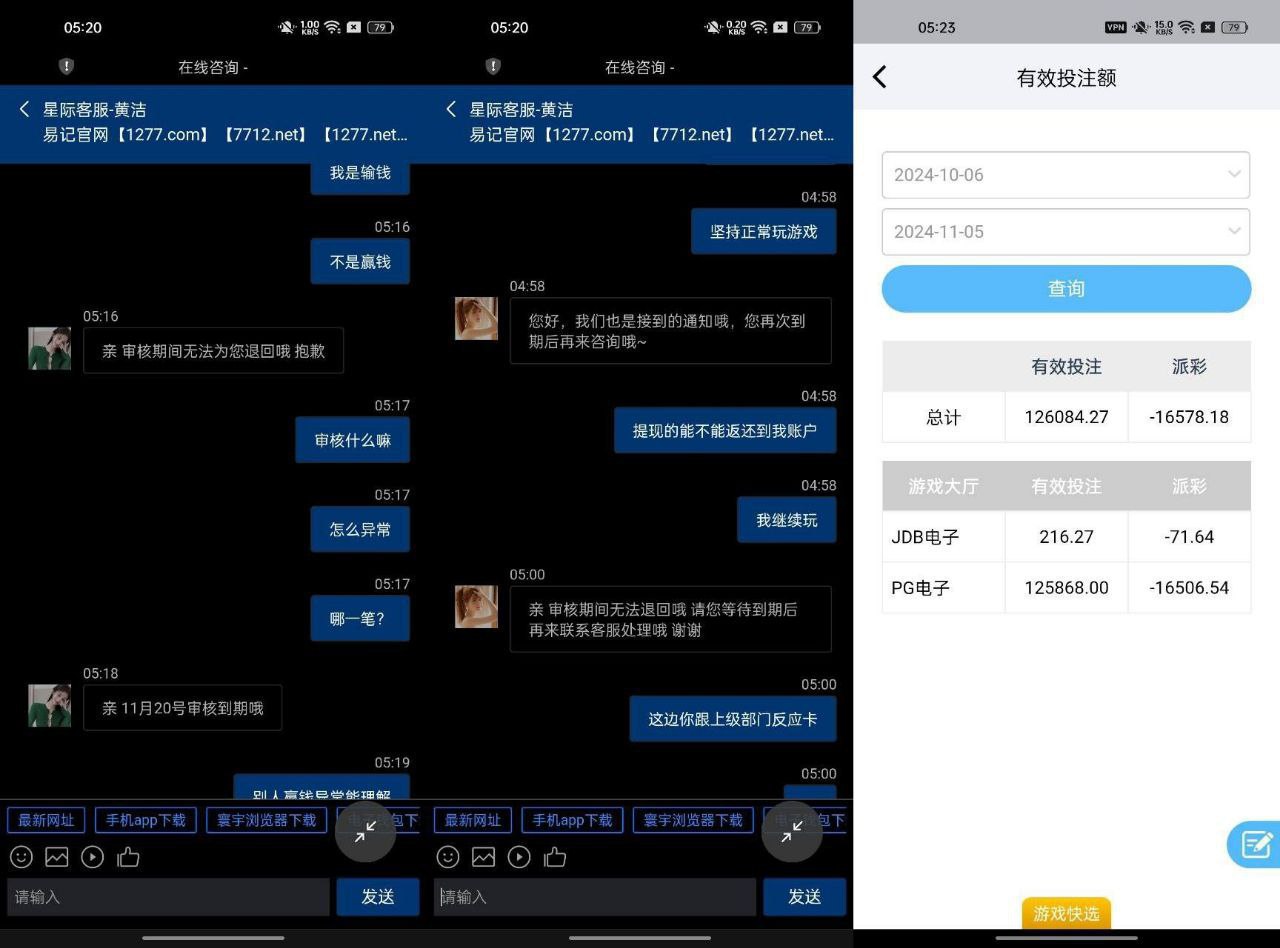1280x948 pixels.
Task: Expand the 2024-10-06 start date dropdown
Action: [1065, 175]
